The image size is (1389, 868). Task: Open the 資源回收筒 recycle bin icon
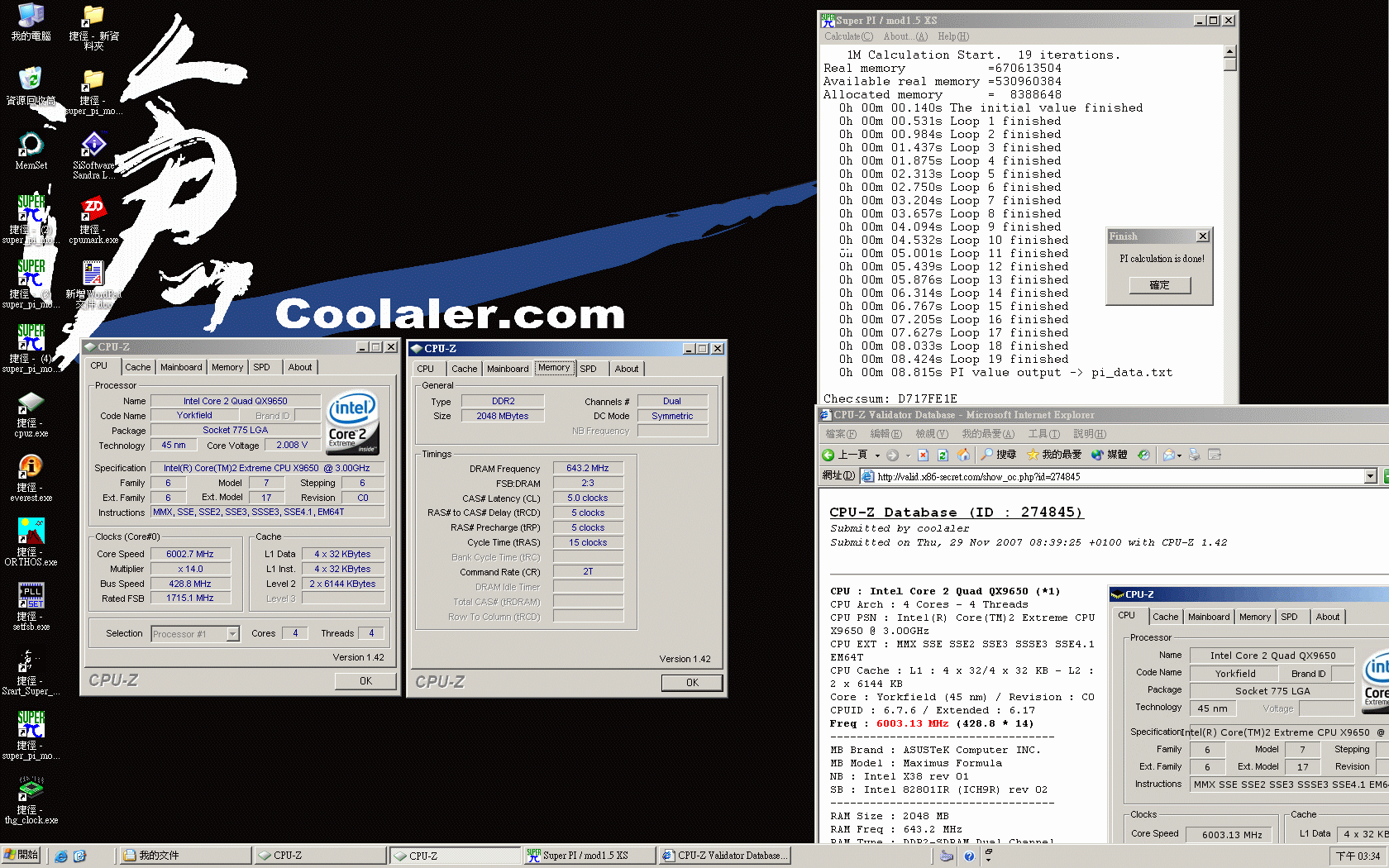point(31,86)
